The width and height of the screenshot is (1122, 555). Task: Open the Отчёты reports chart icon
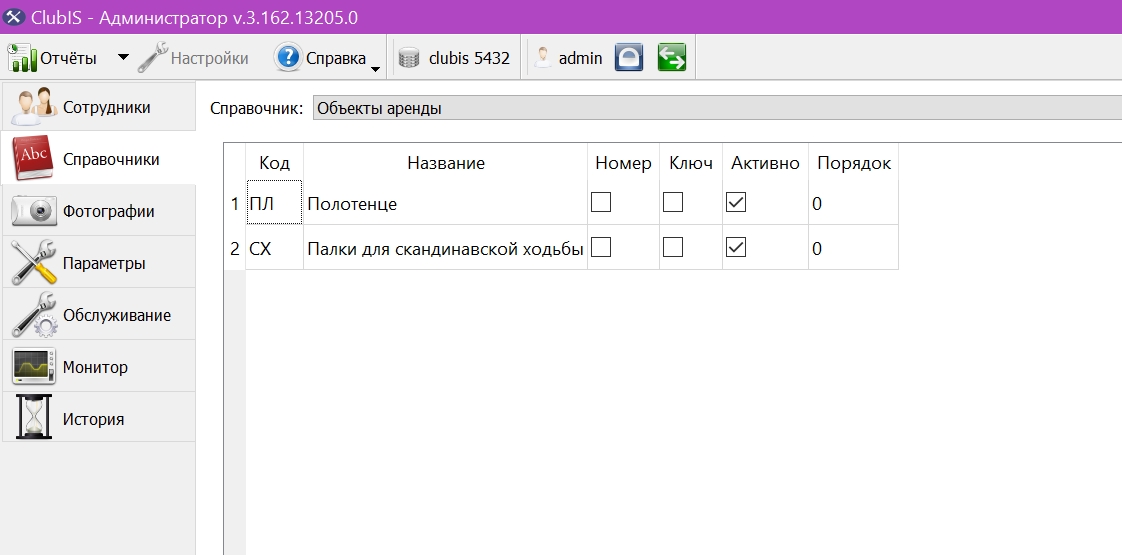click(21, 58)
